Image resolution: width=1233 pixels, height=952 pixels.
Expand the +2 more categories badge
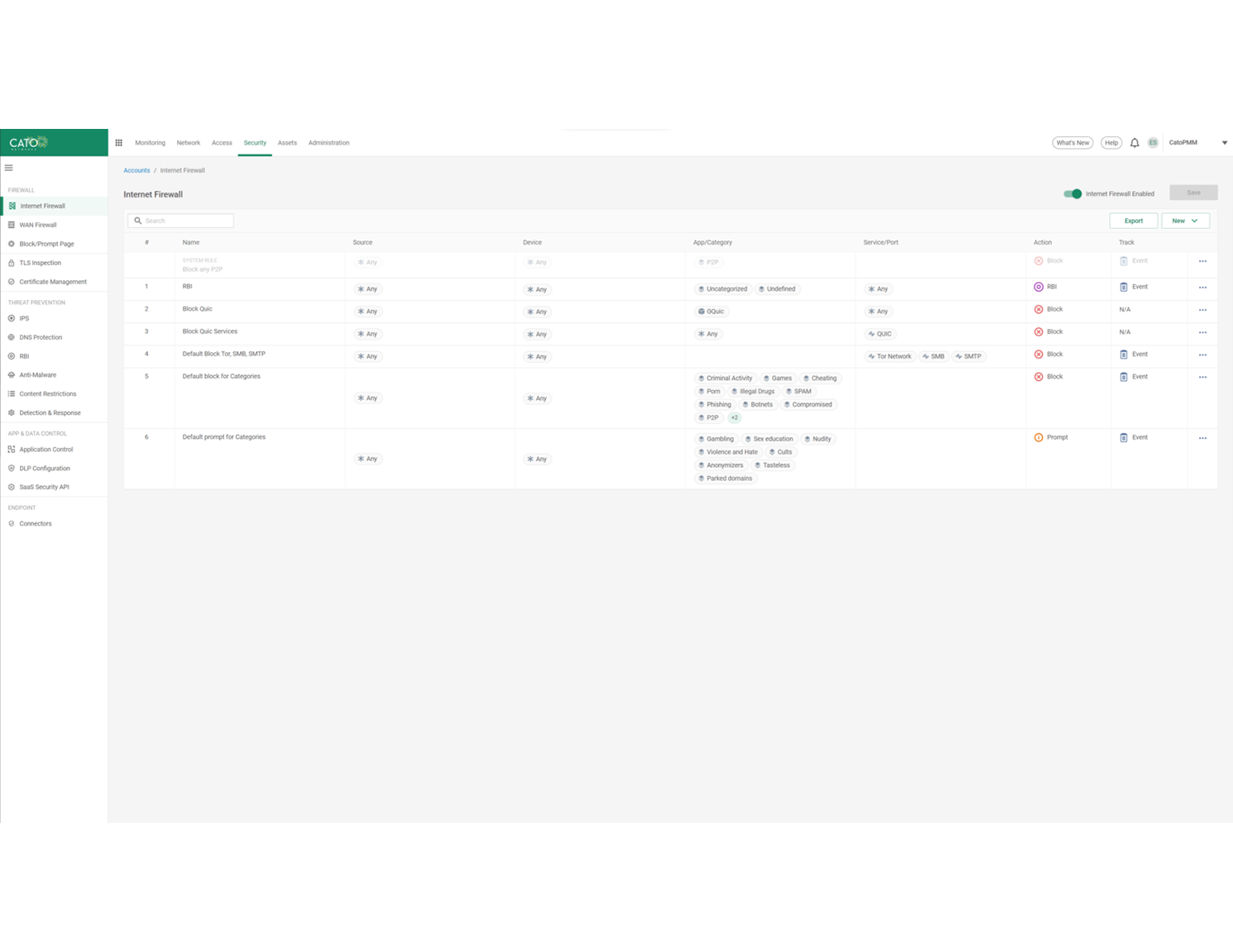[734, 418]
